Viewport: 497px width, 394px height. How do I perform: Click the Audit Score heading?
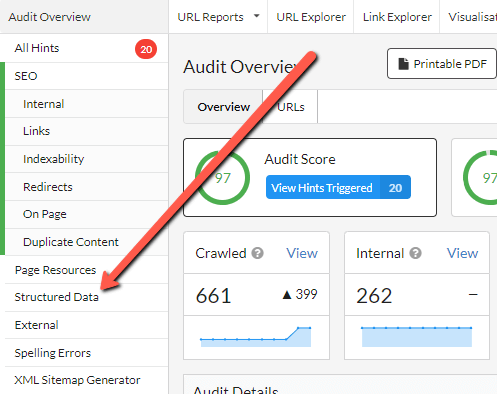coord(300,159)
